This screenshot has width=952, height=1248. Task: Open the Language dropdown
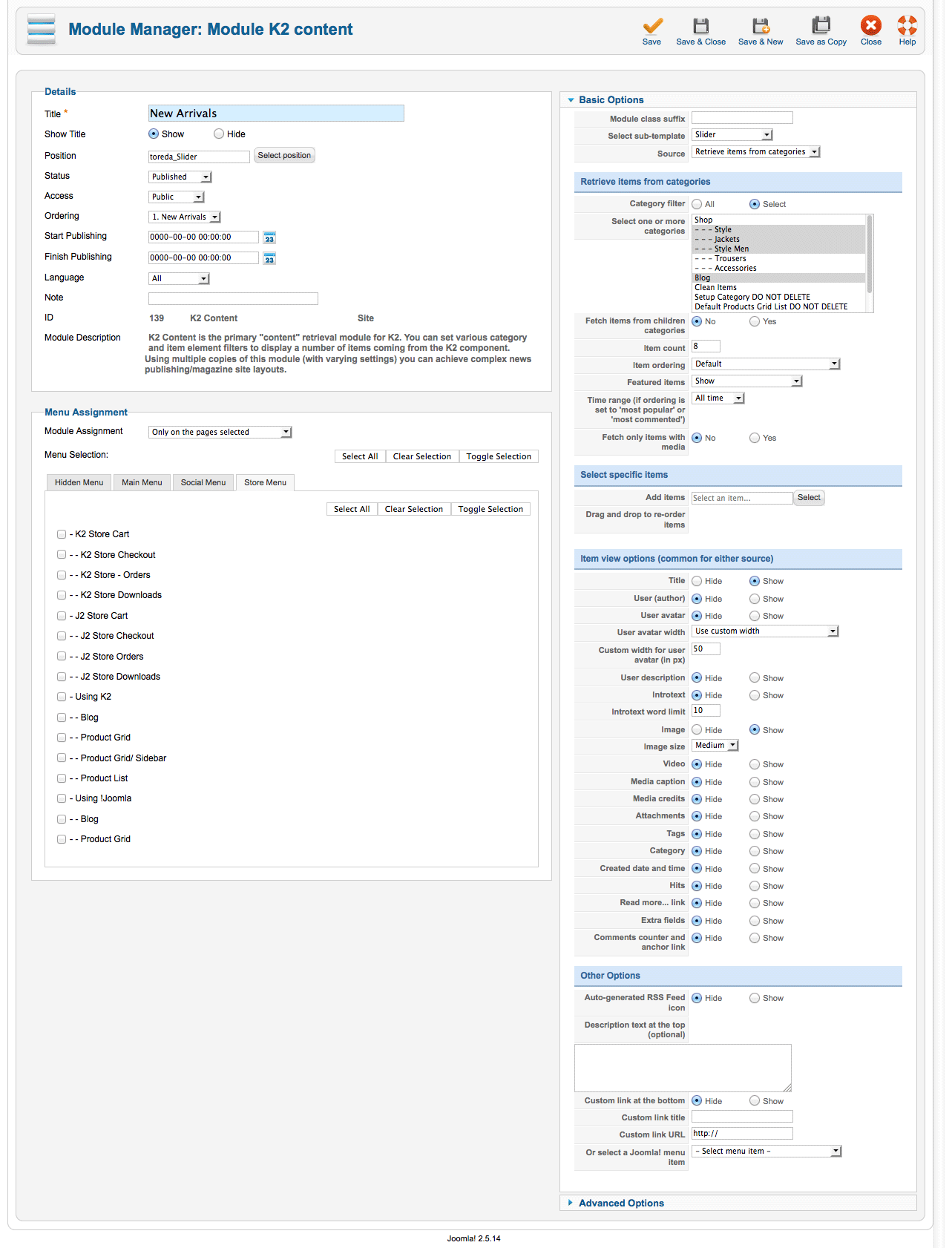(x=180, y=279)
